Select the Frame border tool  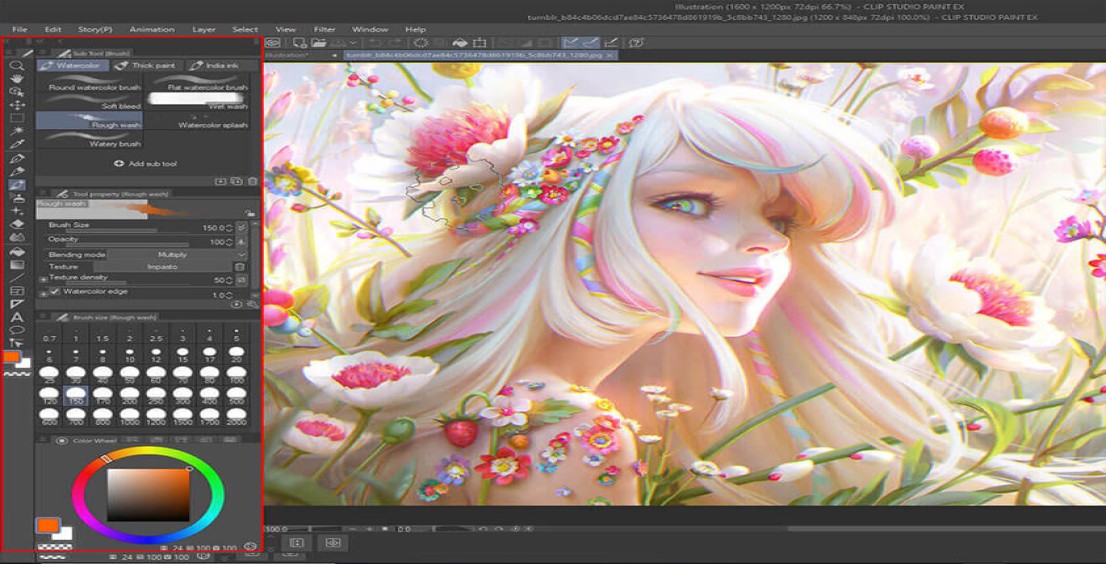17,290
